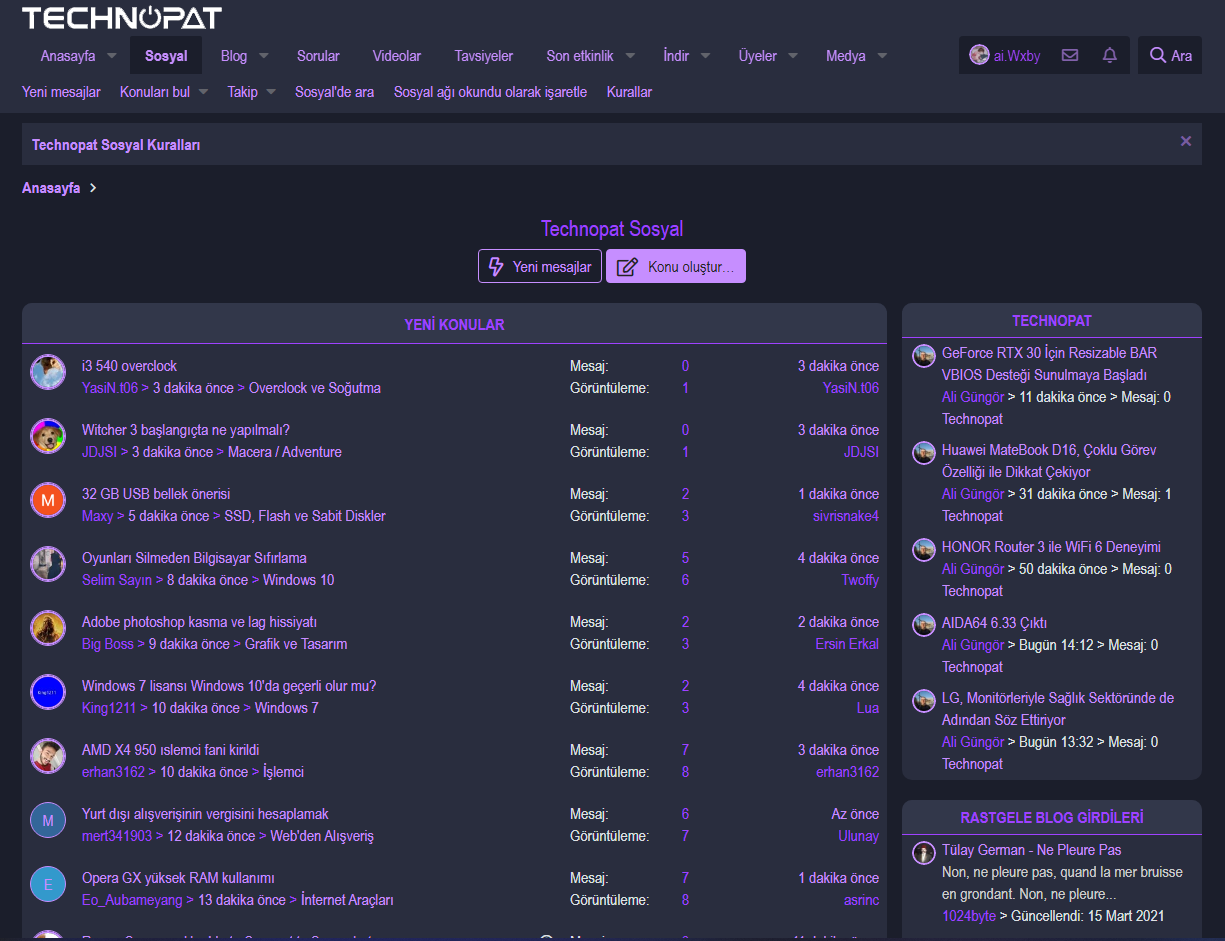The height and width of the screenshot is (941, 1225).
Task: Open the inbox envelope icon
Action: 1070,56
